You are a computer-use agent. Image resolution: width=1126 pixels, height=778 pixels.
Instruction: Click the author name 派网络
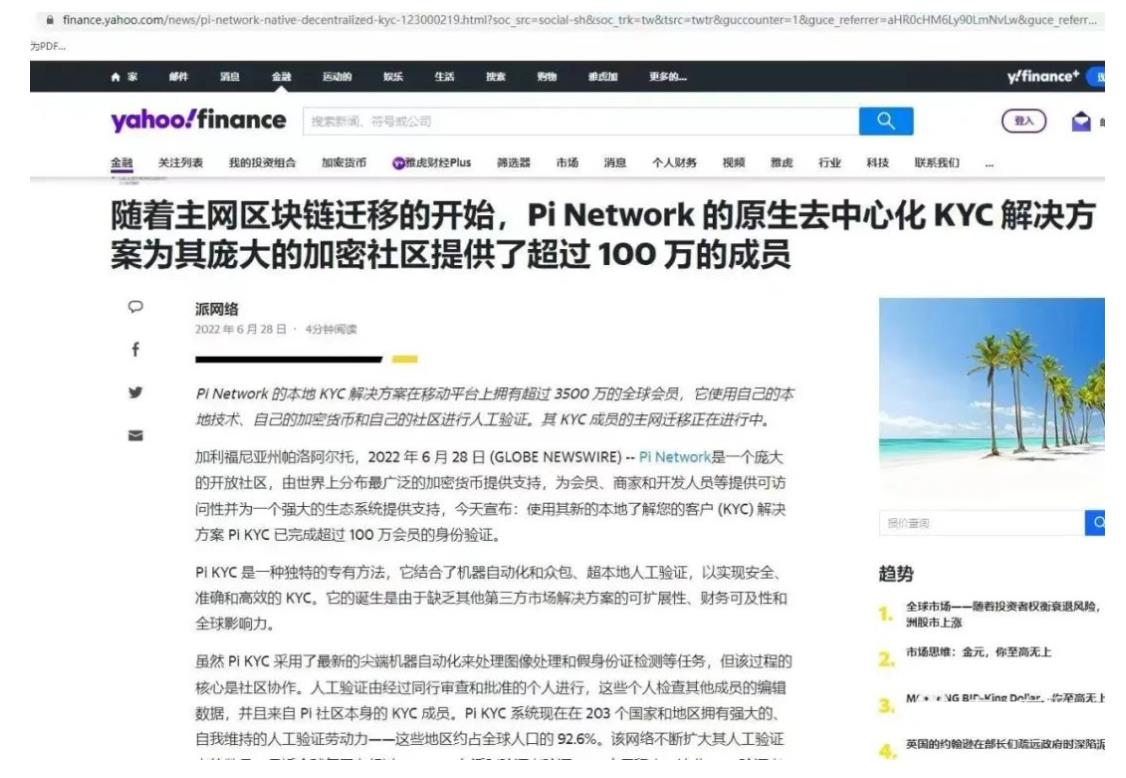coord(216,309)
